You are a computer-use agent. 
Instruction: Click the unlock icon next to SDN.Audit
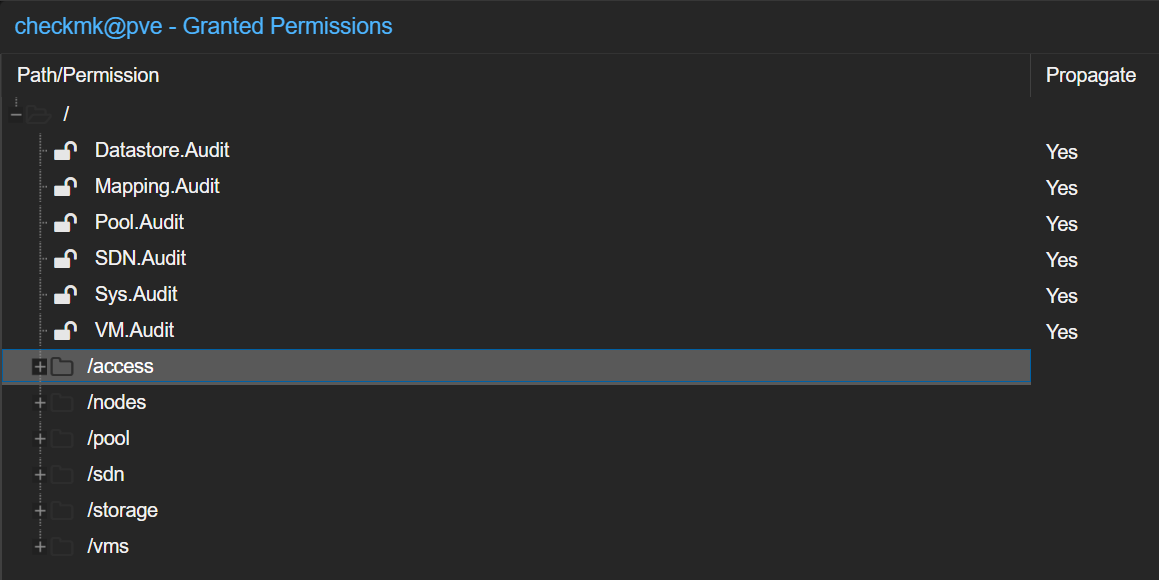(66, 259)
